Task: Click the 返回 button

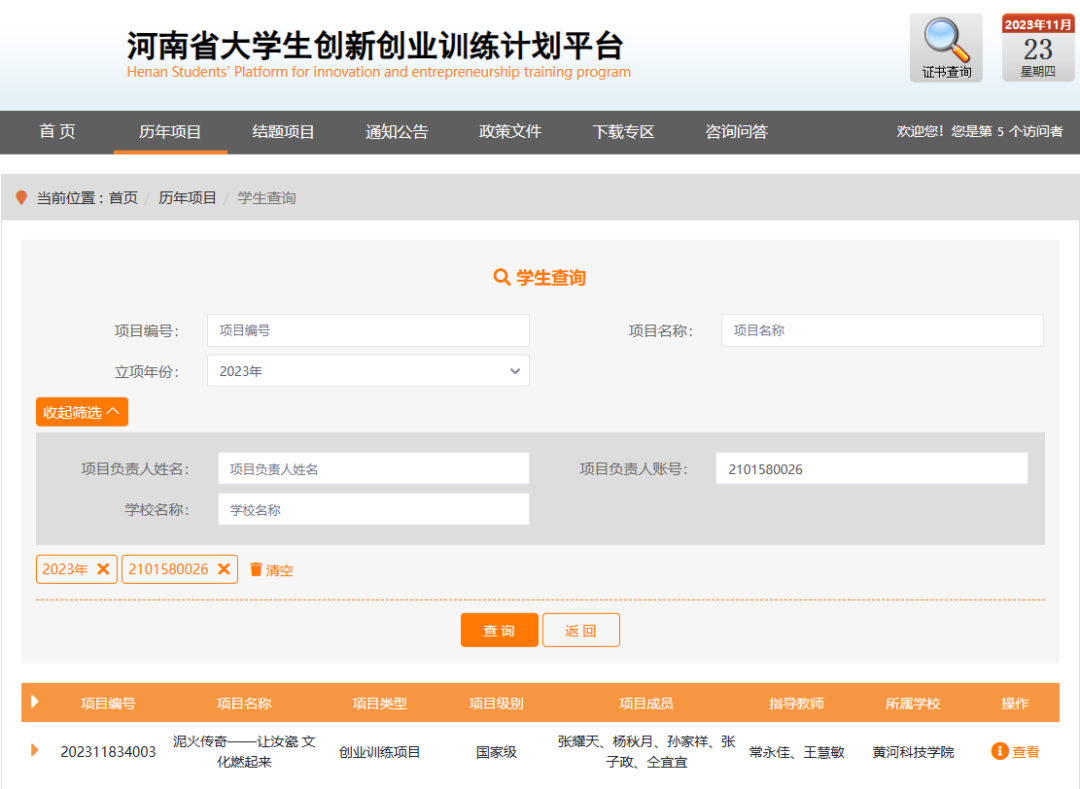Action: click(x=581, y=630)
